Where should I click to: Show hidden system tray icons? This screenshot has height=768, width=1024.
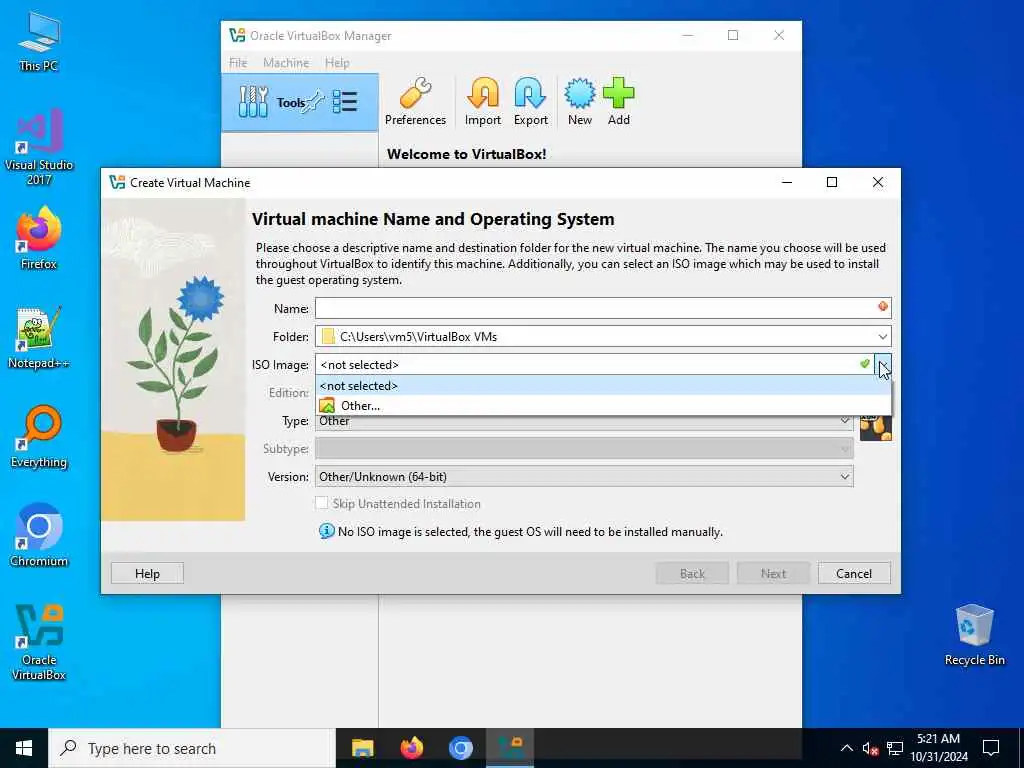(846, 748)
